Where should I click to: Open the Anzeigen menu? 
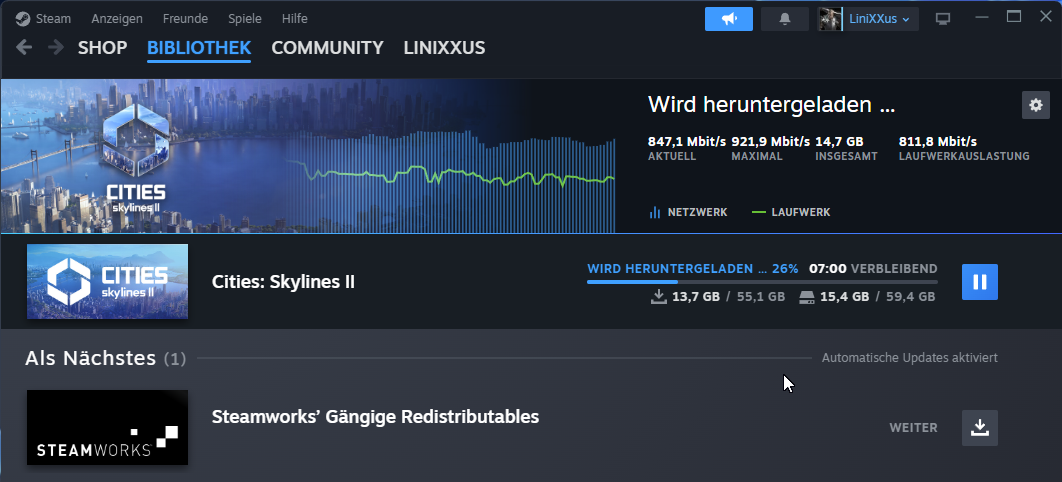coord(116,19)
